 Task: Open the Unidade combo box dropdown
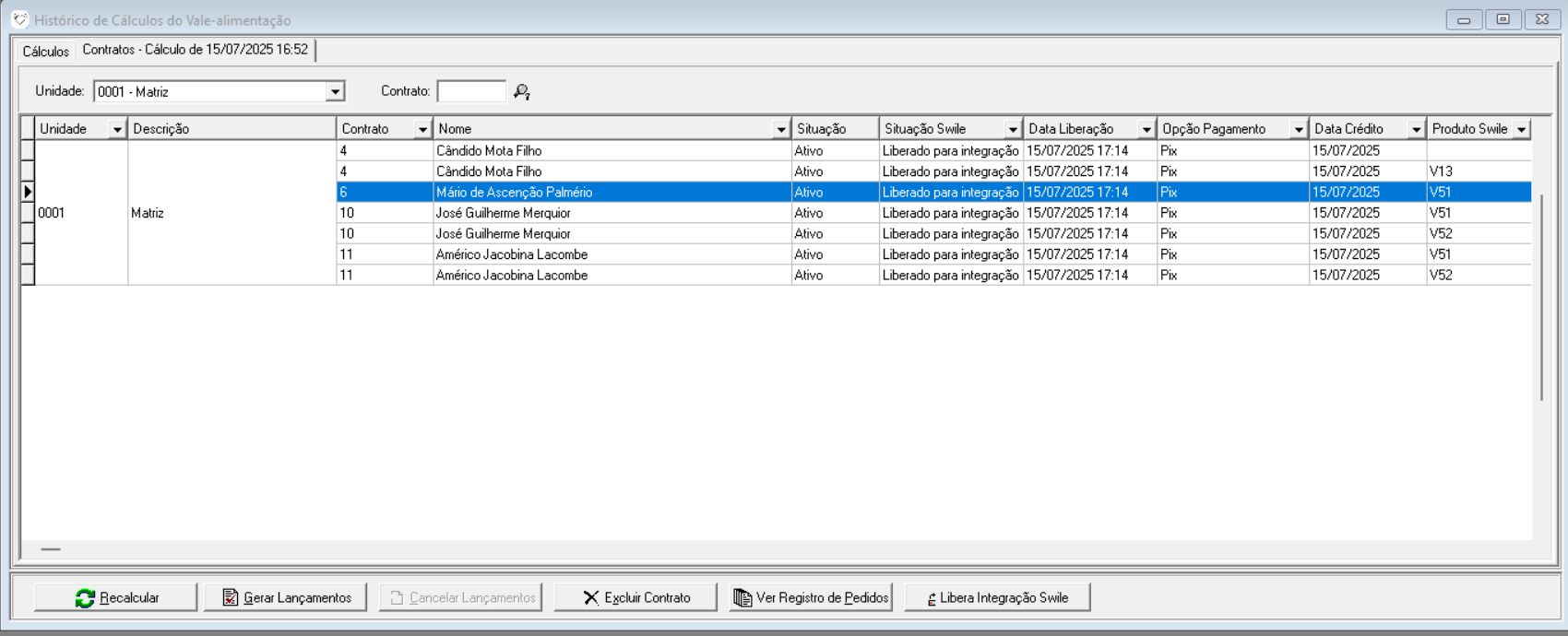point(335,91)
